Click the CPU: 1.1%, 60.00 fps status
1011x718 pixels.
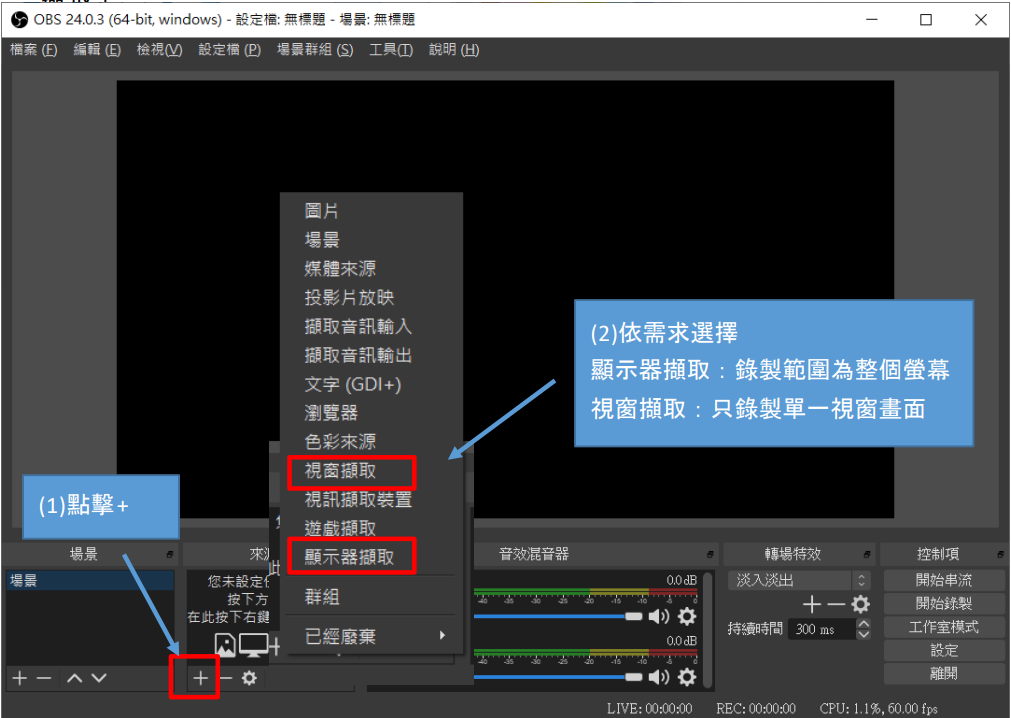(878, 708)
